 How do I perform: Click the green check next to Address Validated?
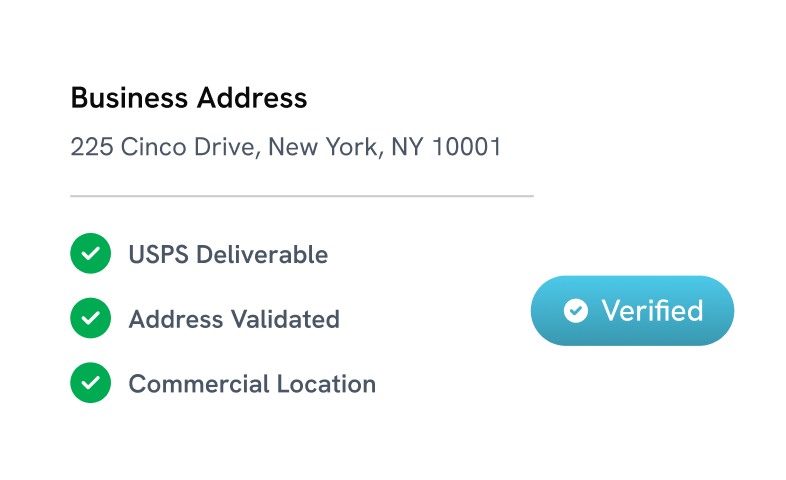pos(90,319)
